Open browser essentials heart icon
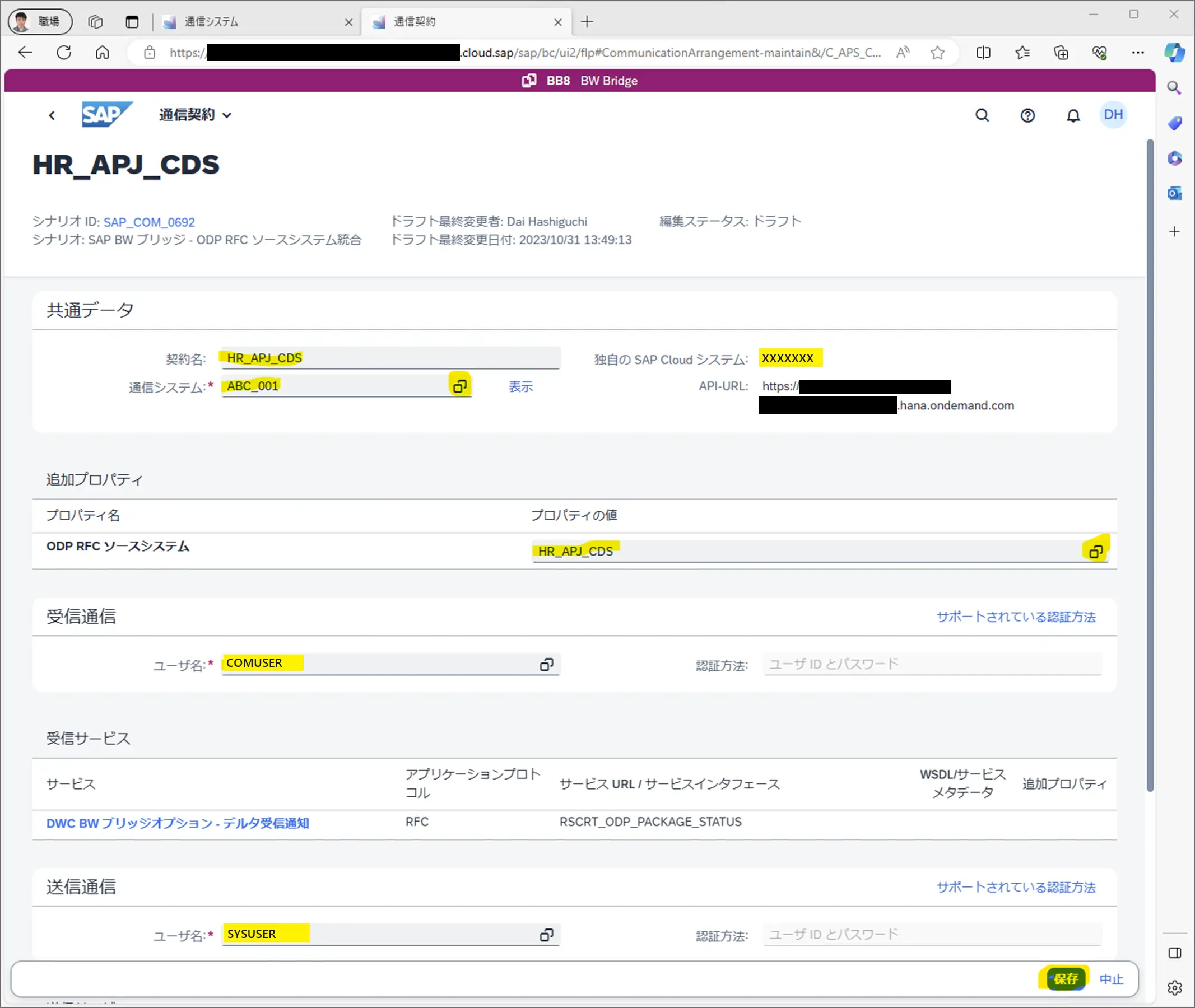Image resolution: width=1195 pixels, height=1008 pixels. tap(1100, 53)
